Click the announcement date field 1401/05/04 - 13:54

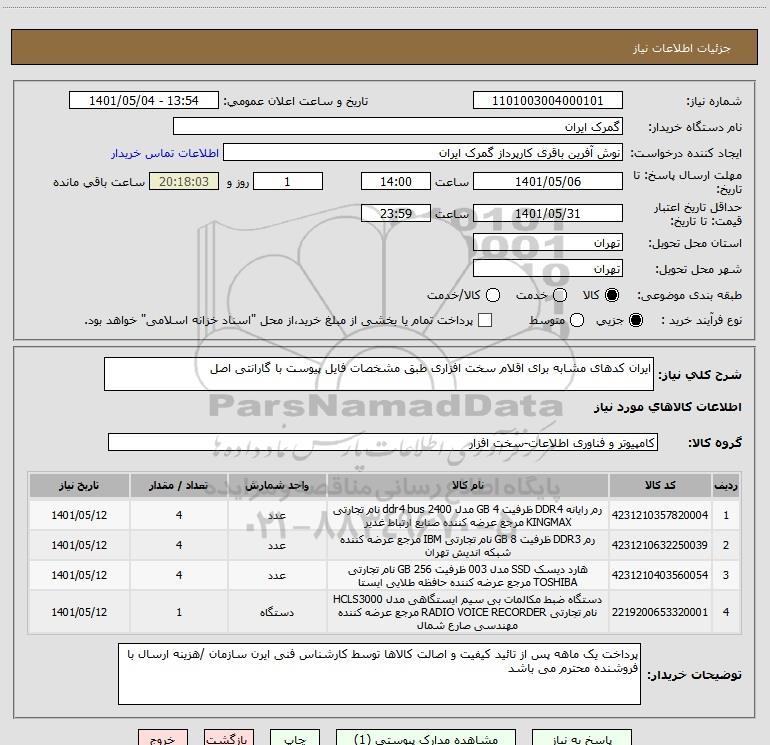point(144,100)
